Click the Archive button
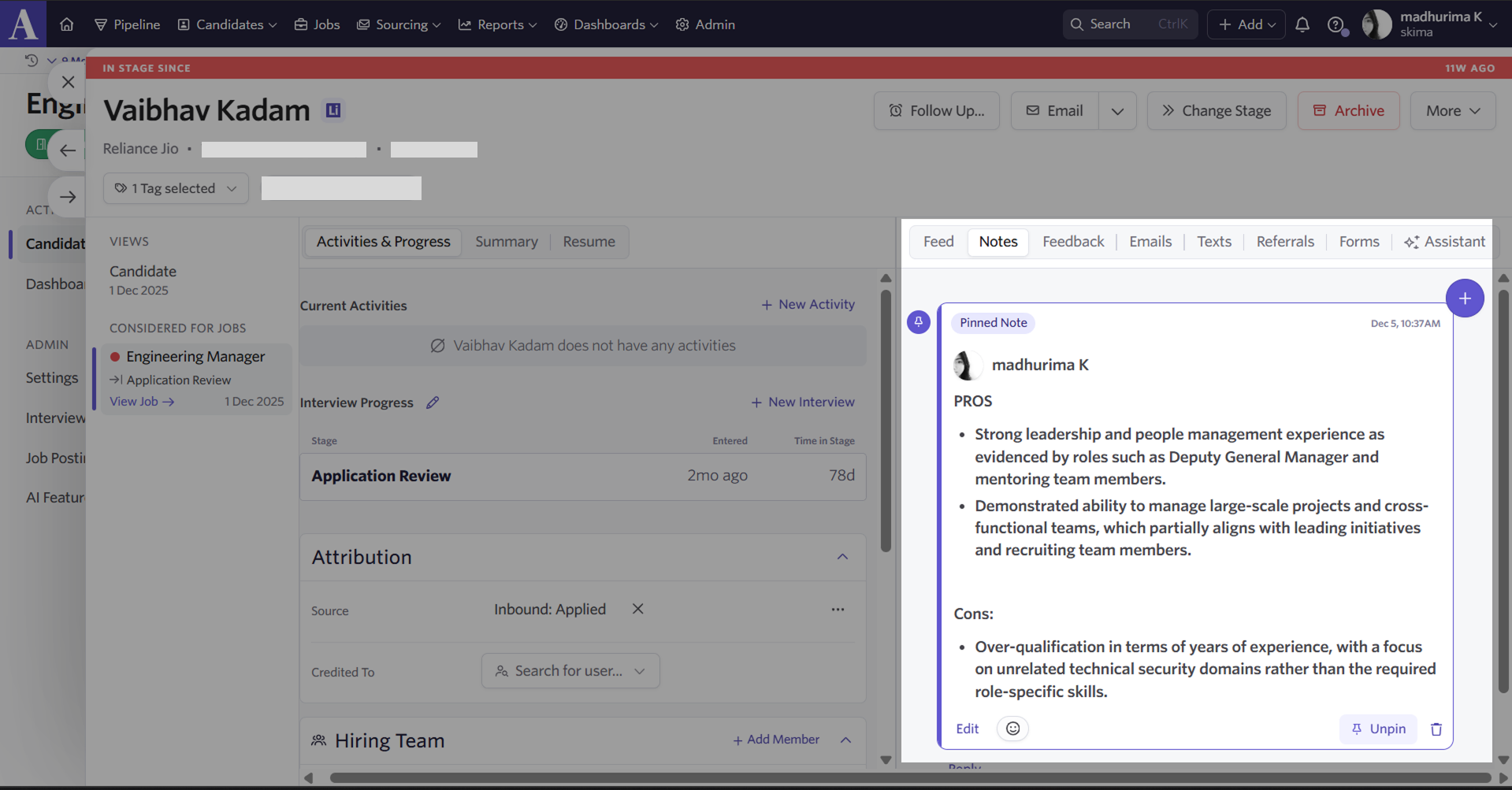The image size is (1512, 790). tap(1348, 111)
